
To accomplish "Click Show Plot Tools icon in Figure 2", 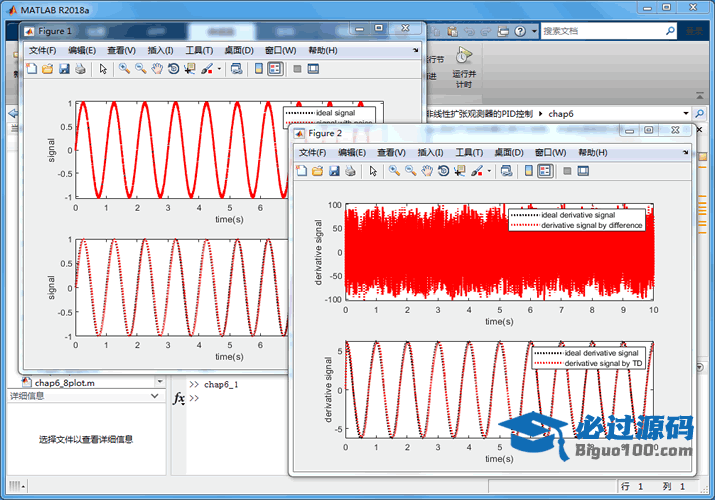I will pos(583,171).
